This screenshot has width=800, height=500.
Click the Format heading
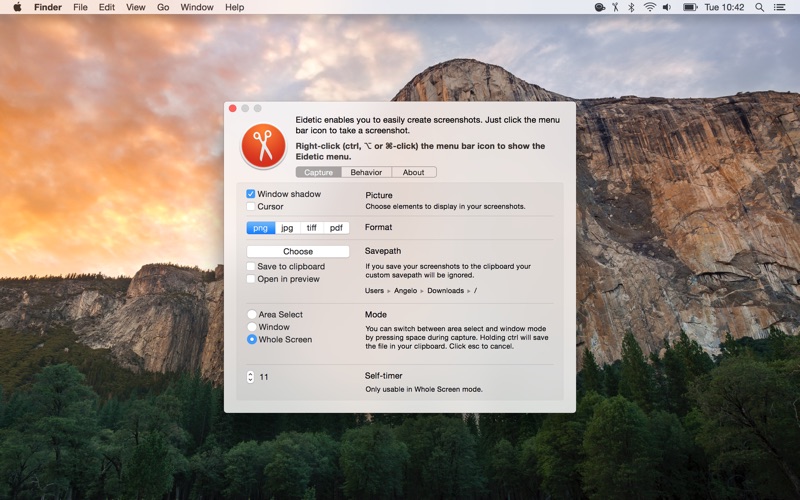point(378,227)
